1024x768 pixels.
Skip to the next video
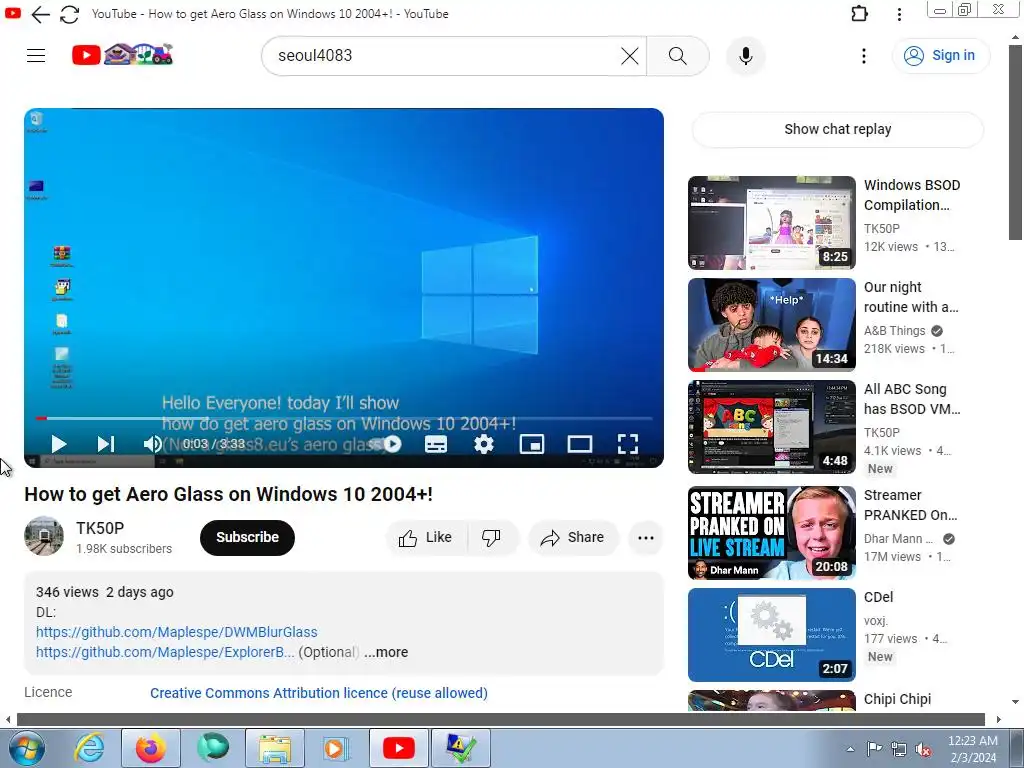(106, 444)
